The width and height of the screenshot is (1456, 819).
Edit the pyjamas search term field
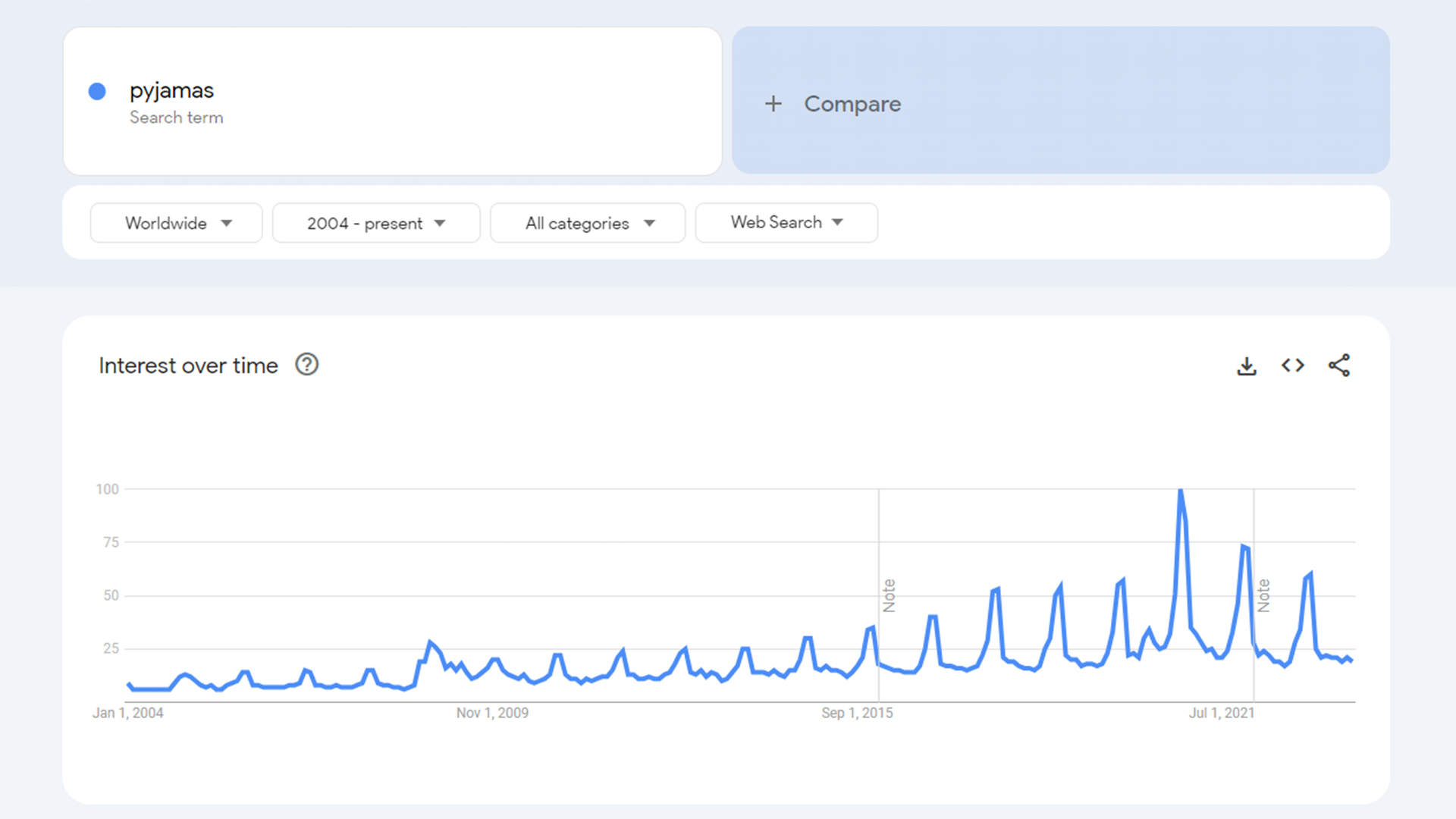(x=172, y=91)
